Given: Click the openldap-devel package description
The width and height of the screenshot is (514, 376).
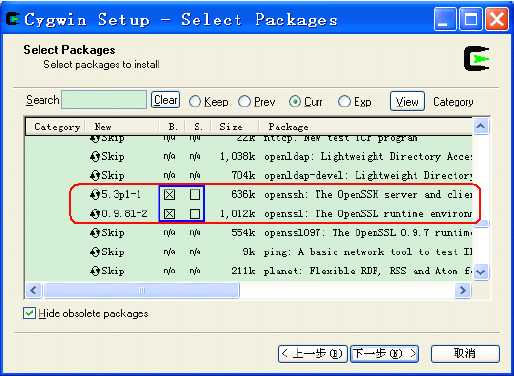Looking at the screenshot, I should (x=368, y=175).
